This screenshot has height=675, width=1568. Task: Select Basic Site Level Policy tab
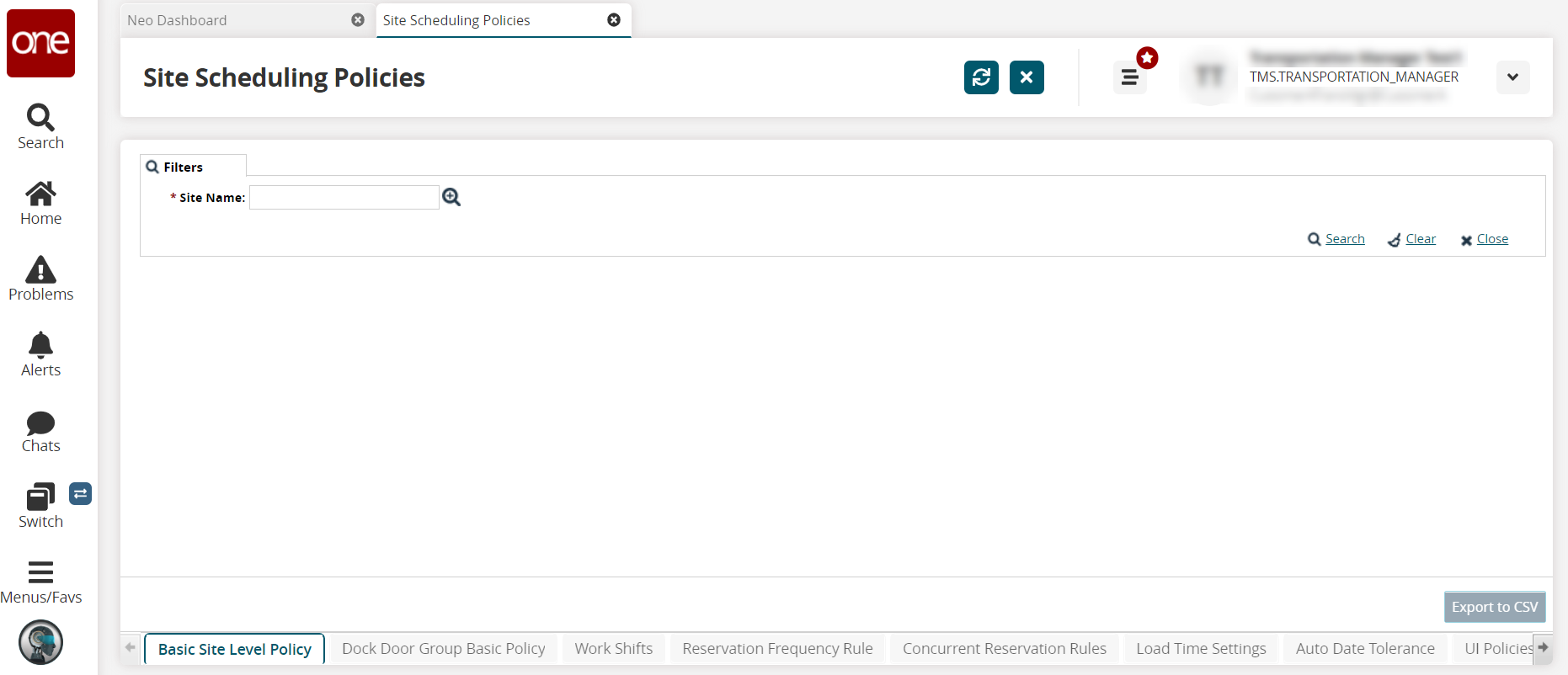[x=235, y=649]
